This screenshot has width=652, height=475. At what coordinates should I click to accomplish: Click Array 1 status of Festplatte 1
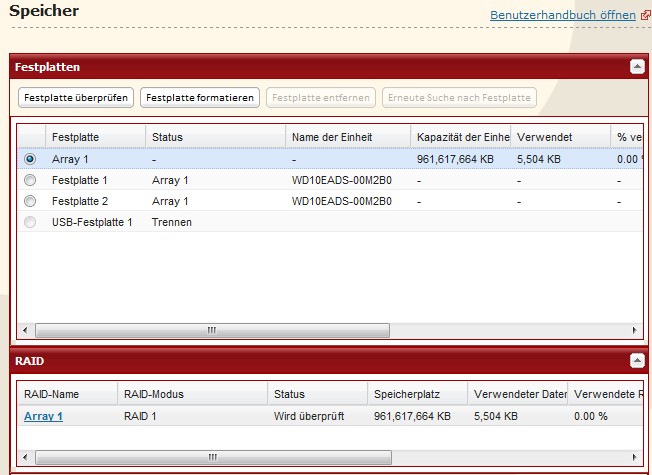click(x=170, y=180)
